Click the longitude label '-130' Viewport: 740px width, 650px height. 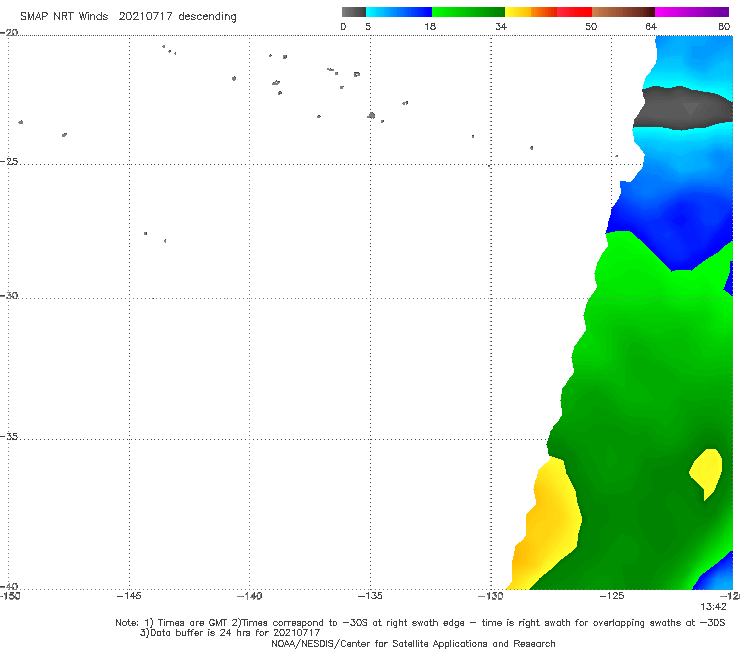491,596
